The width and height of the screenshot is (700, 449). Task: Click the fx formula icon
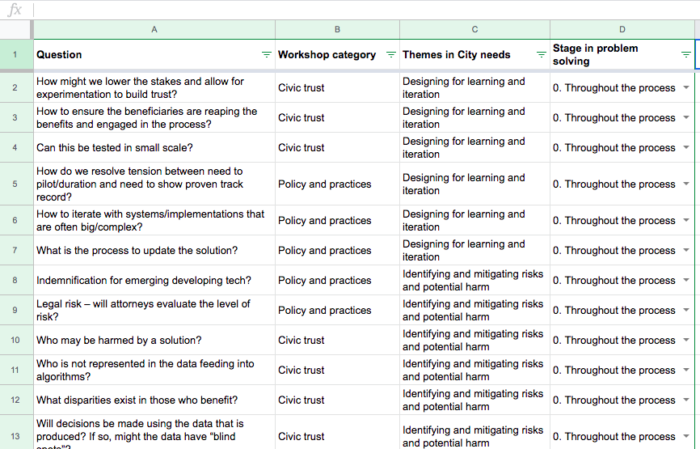click(15, 9)
